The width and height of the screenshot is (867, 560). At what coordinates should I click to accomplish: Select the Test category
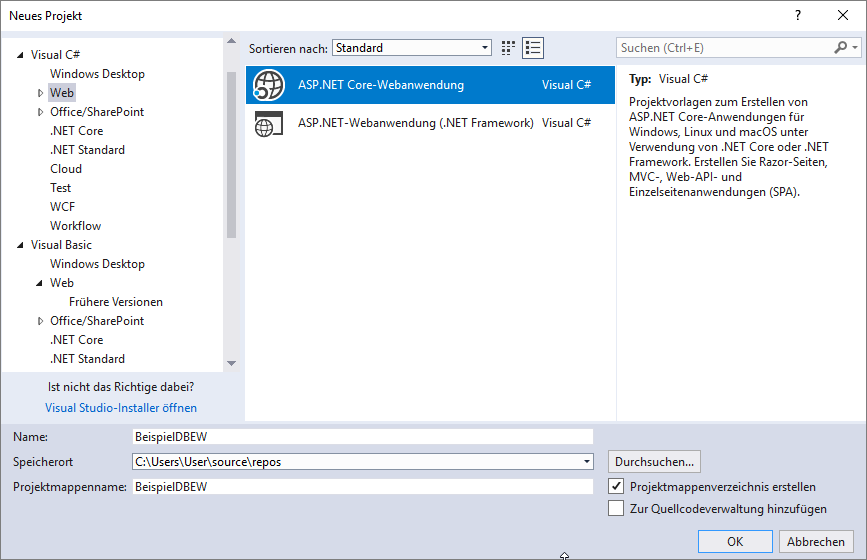[60, 188]
